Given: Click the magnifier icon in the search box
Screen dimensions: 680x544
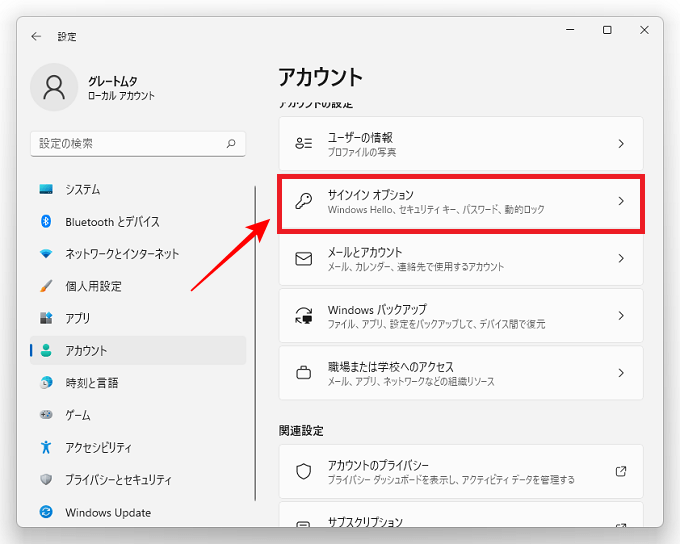Looking at the screenshot, I should pos(231,143).
